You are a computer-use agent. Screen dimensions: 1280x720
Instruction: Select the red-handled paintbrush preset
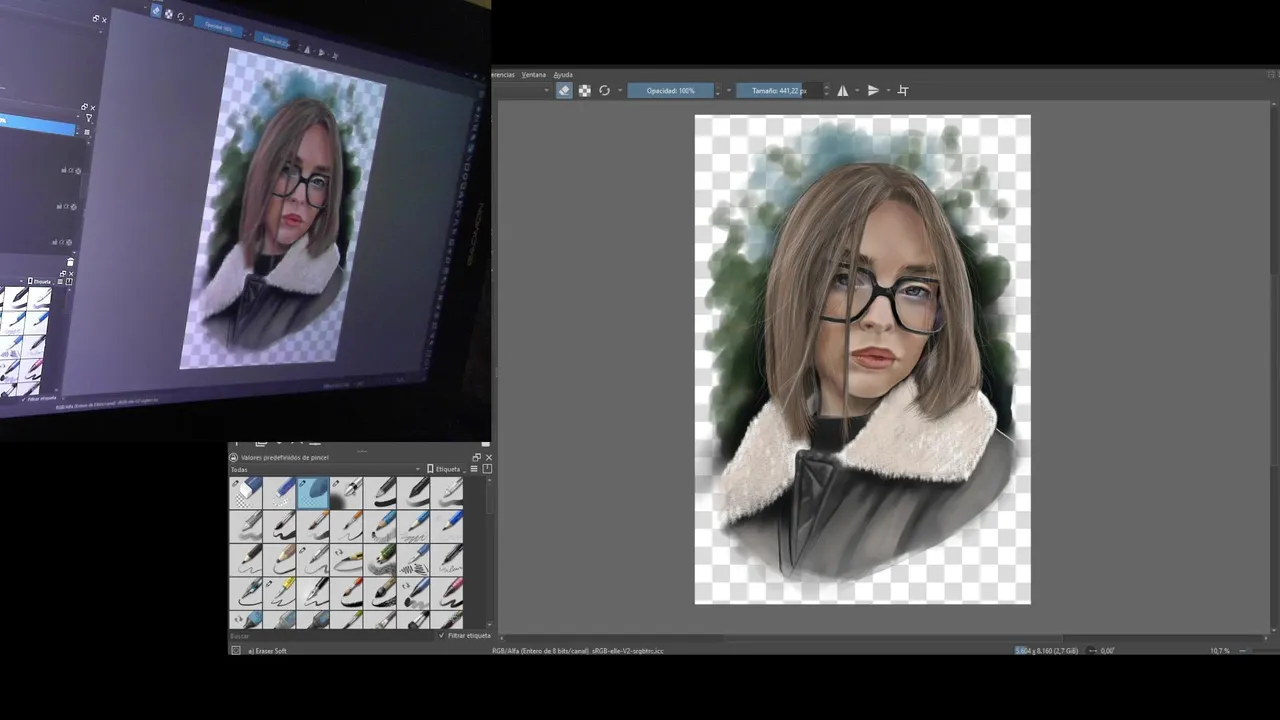point(347,592)
